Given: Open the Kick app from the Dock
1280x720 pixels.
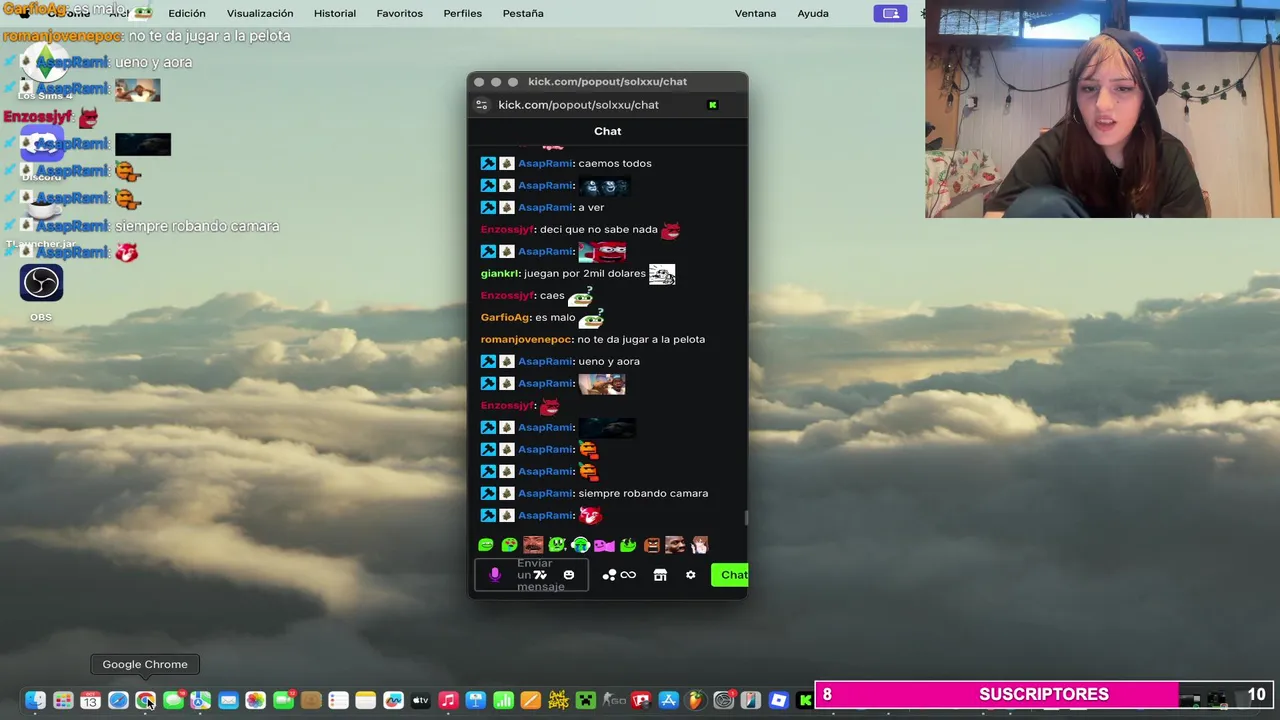Looking at the screenshot, I should [x=804, y=701].
